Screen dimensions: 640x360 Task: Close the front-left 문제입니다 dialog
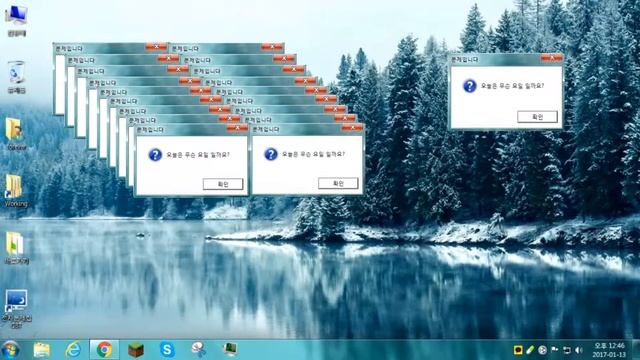tap(237, 128)
